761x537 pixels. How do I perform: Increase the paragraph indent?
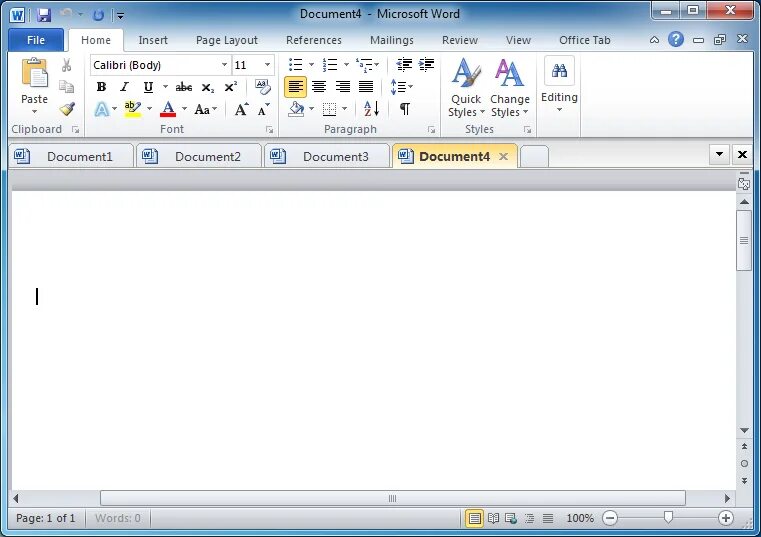click(x=426, y=65)
